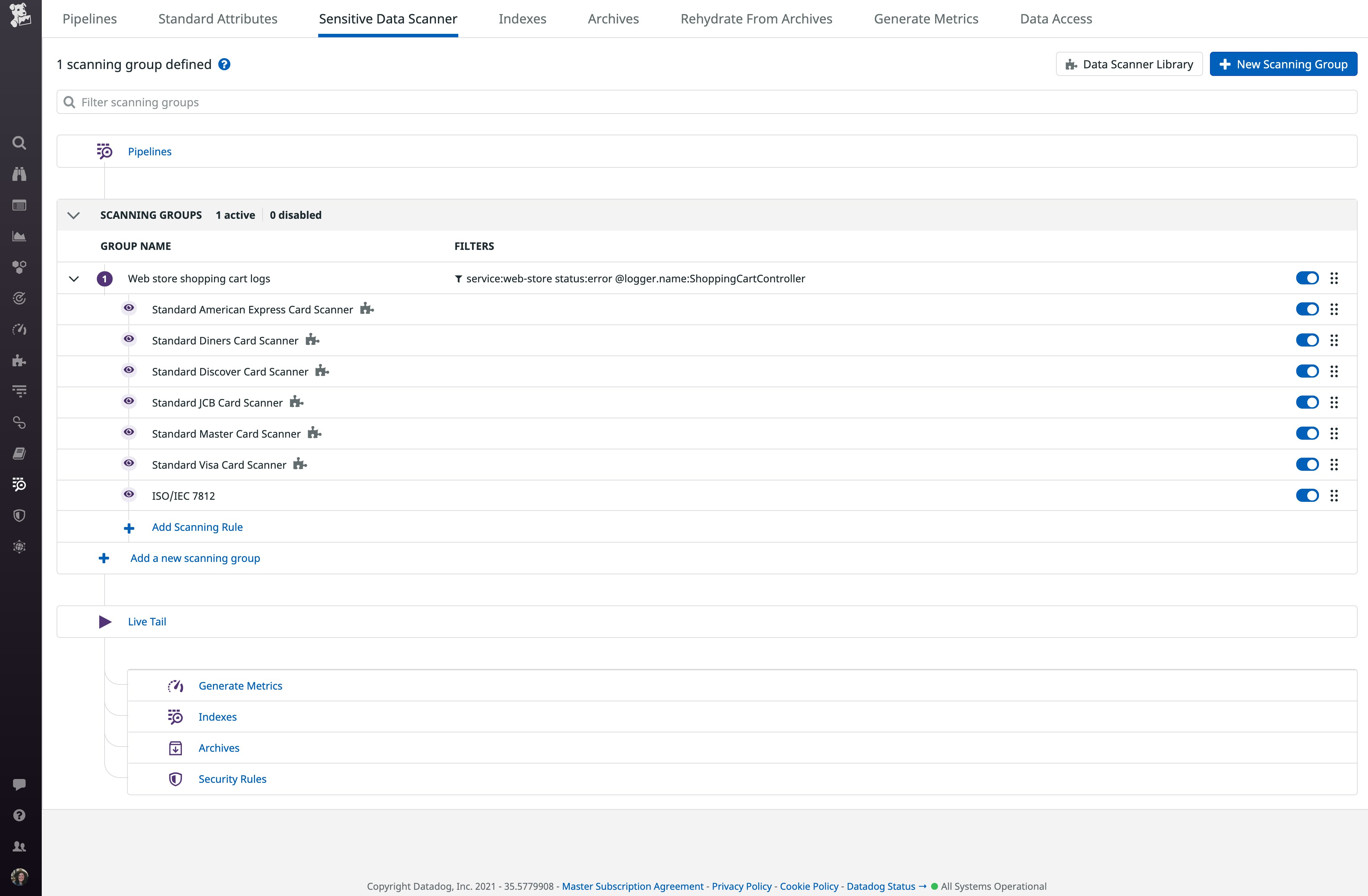Click the drag handle for ISO/IEC 7812 rule
The width and height of the screenshot is (1368, 896).
[x=1334, y=495]
